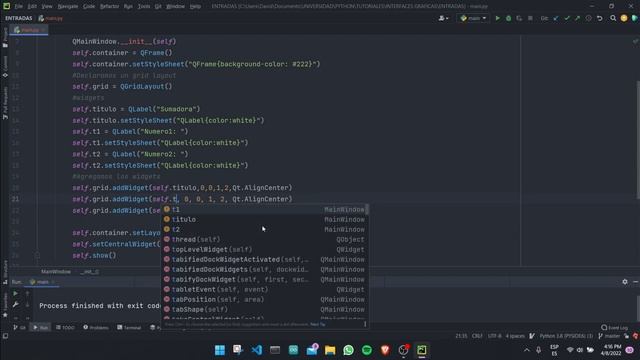Push commits with the green arrow icon
This screenshot has height=360, width=640.
pos(577,18)
